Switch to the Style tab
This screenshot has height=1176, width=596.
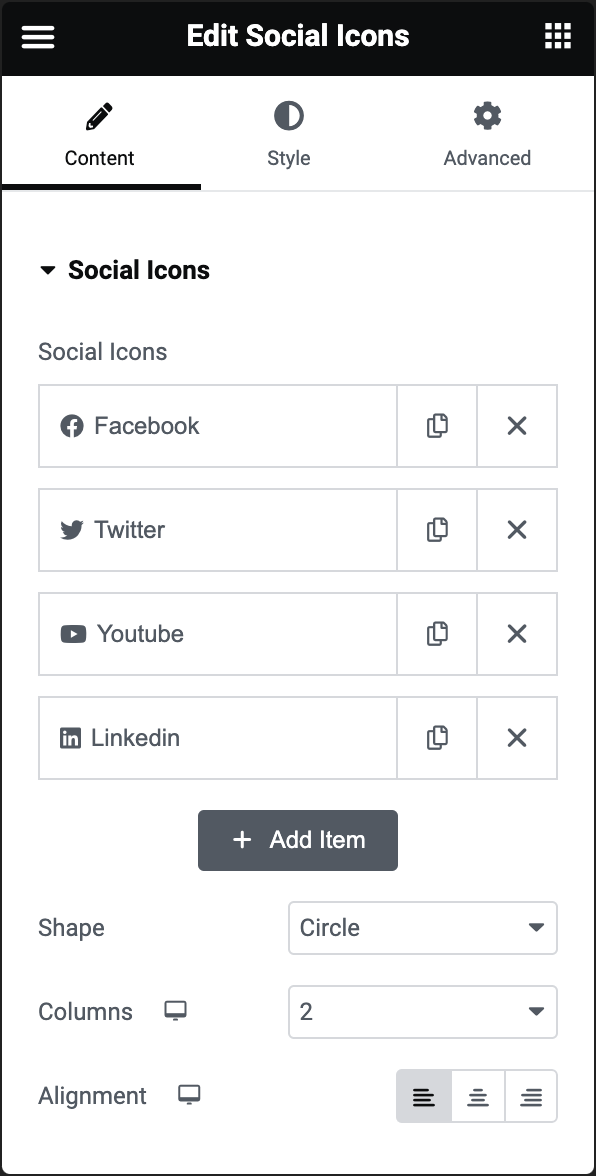coord(288,130)
